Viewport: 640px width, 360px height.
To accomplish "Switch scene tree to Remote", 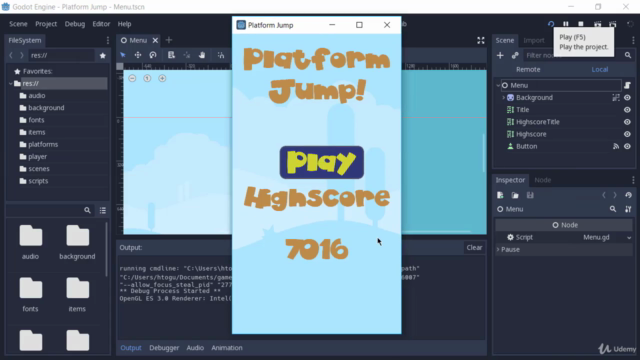I will click(x=528, y=69).
